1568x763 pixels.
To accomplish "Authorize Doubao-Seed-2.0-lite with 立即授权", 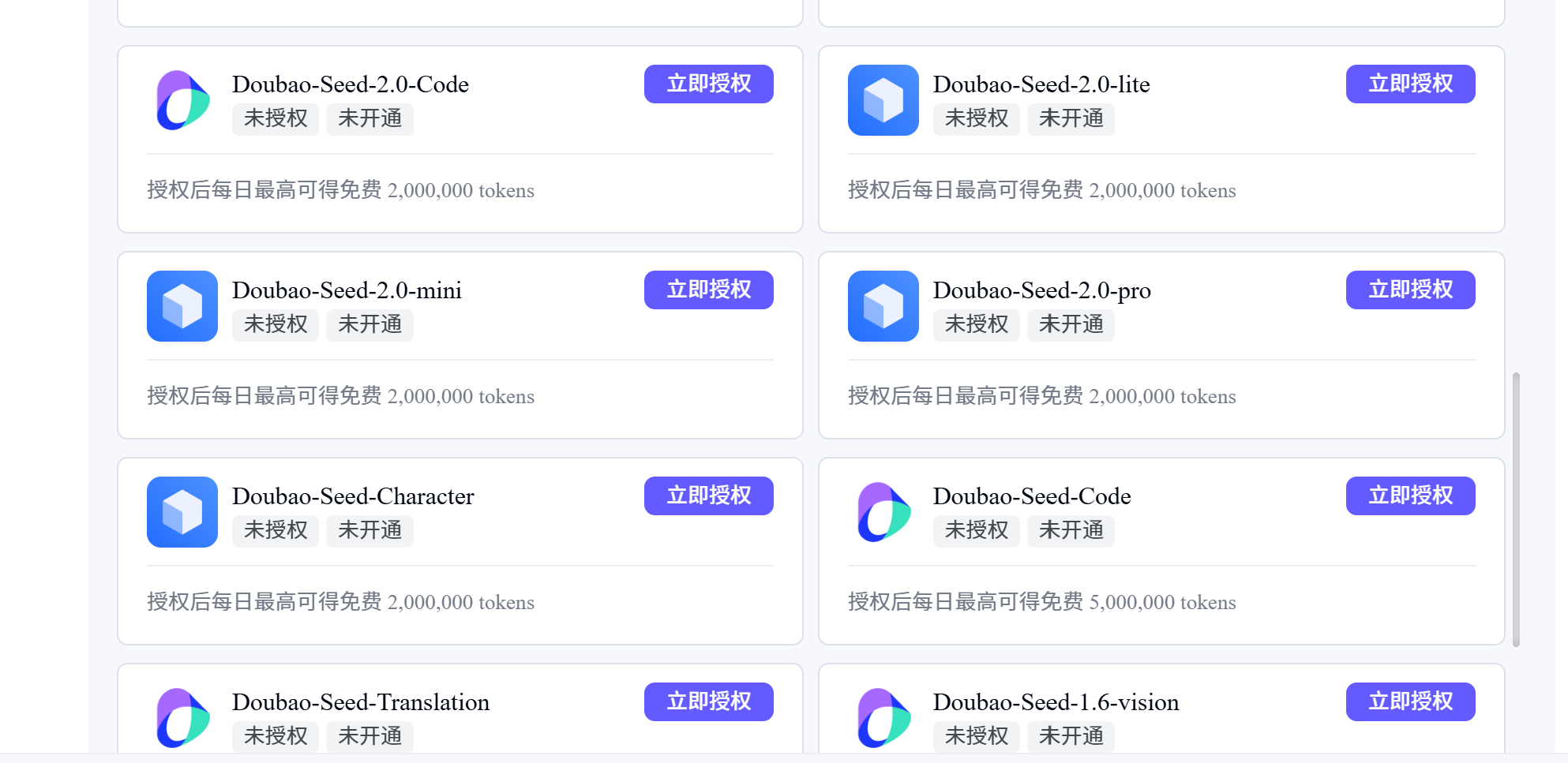I will pyautogui.click(x=1411, y=84).
